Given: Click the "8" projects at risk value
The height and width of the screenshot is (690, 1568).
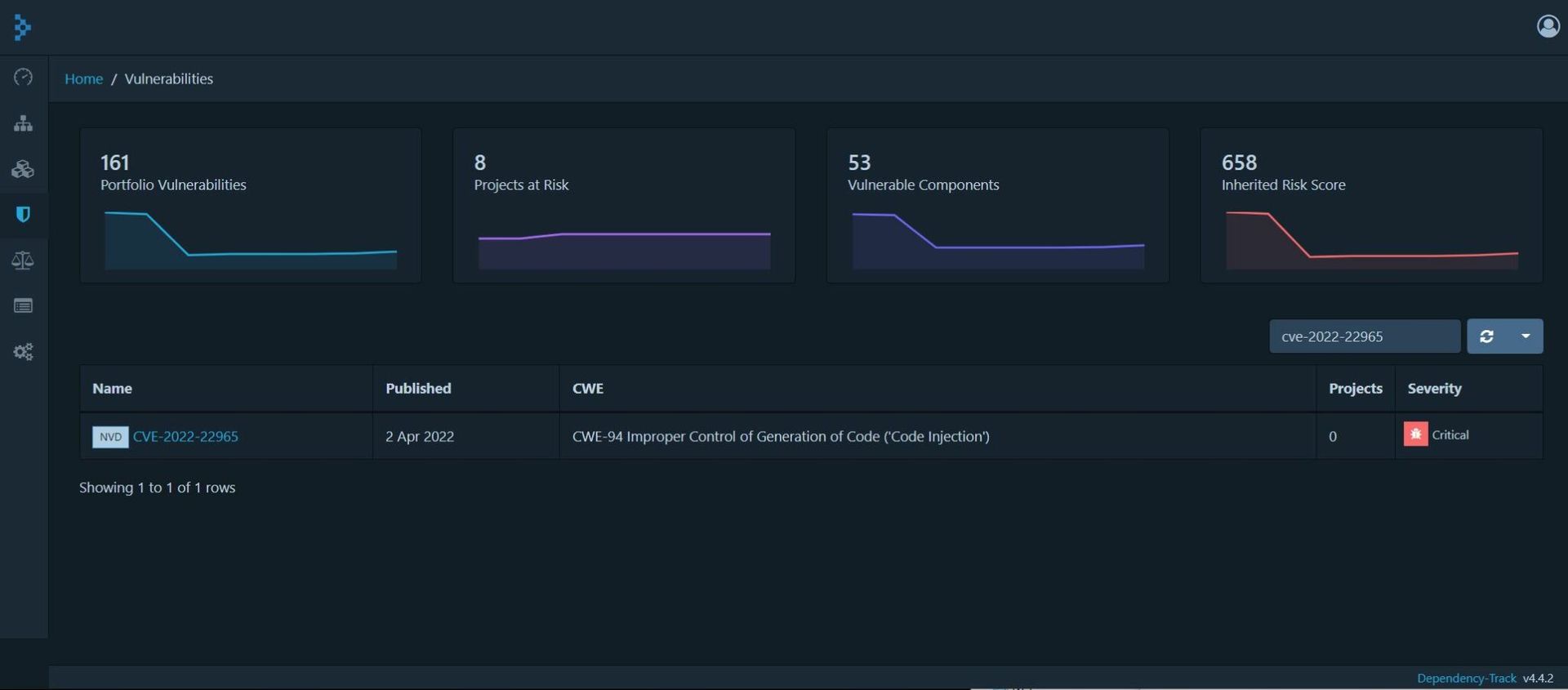Looking at the screenshot, I should (480, 162).
